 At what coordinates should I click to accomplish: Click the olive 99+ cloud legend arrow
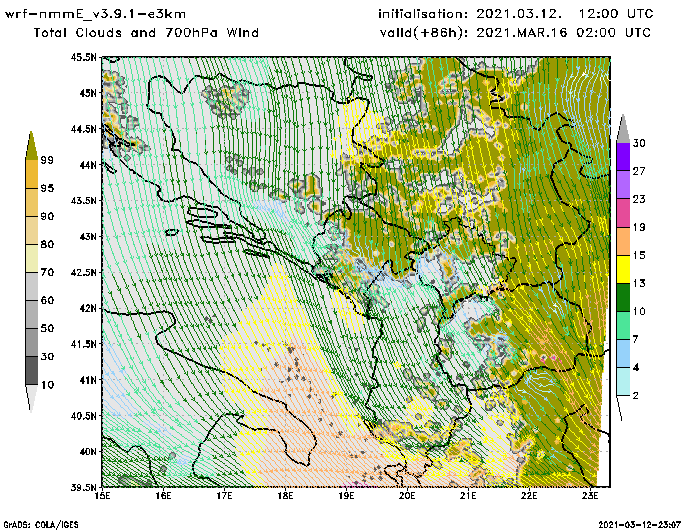tap(31, 146)
